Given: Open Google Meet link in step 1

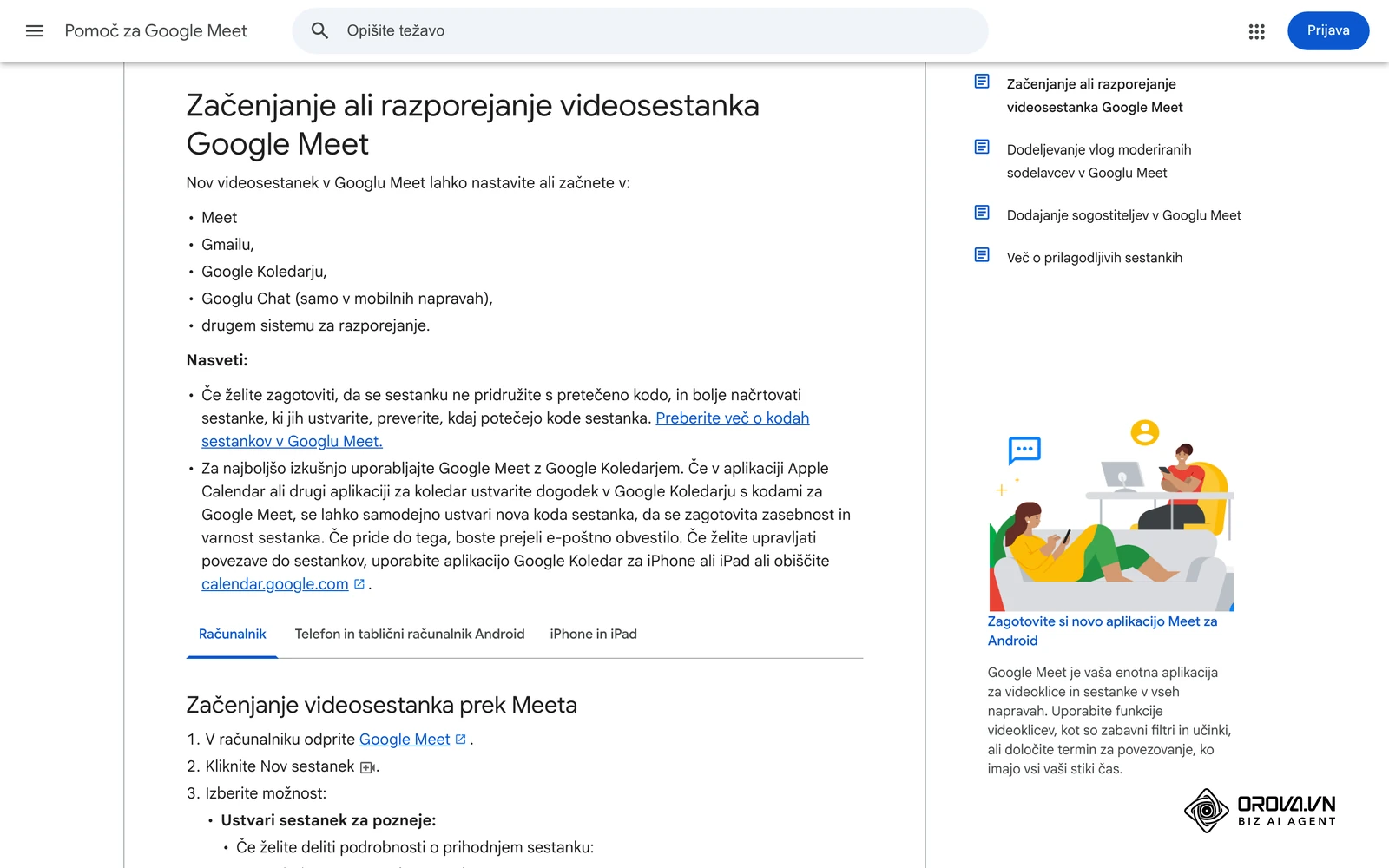Looking at the screenshot, I should (x=405, y=740).
